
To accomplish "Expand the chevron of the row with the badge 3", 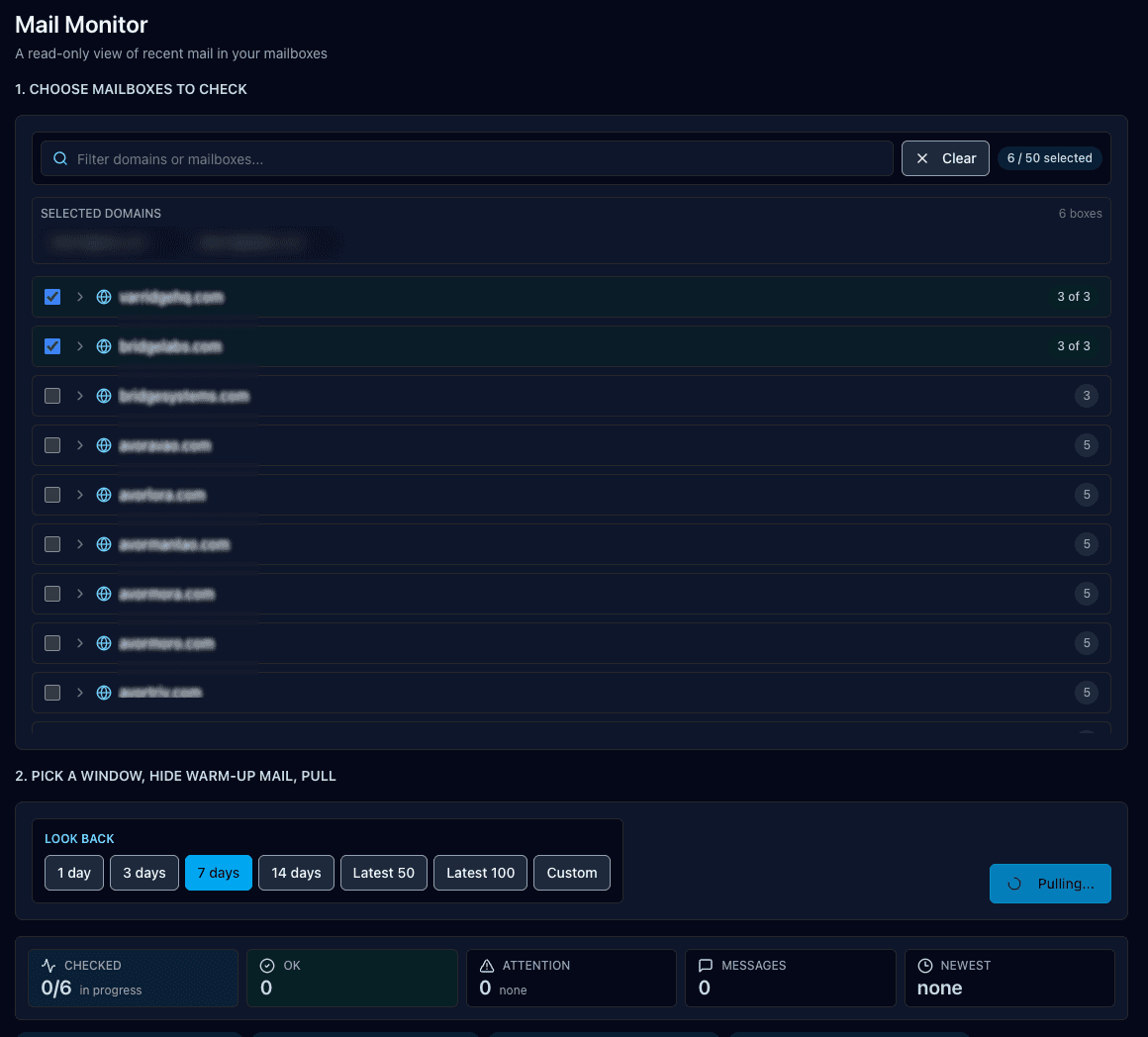I will click(x=80, y=396).
